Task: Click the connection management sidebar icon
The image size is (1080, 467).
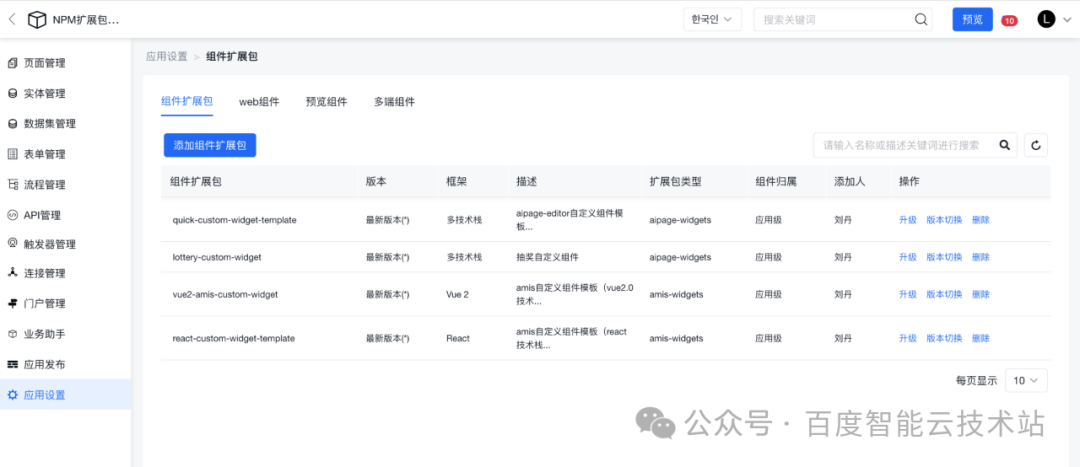Action: [12, 273]
